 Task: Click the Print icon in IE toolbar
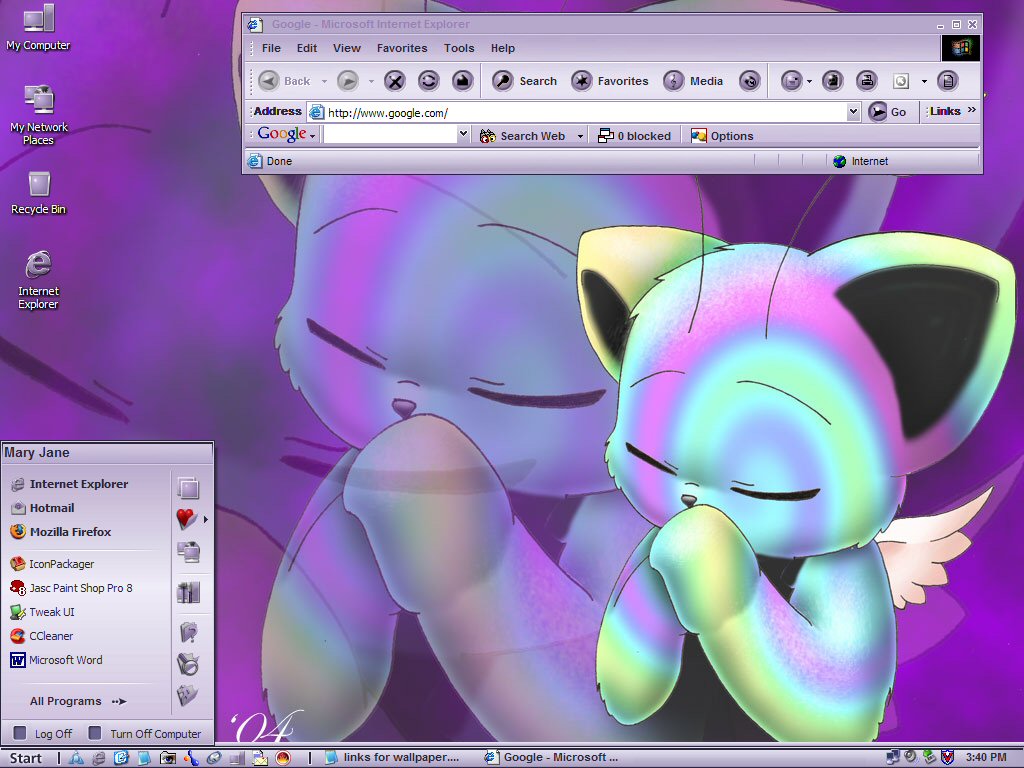(x=867, y=81)
